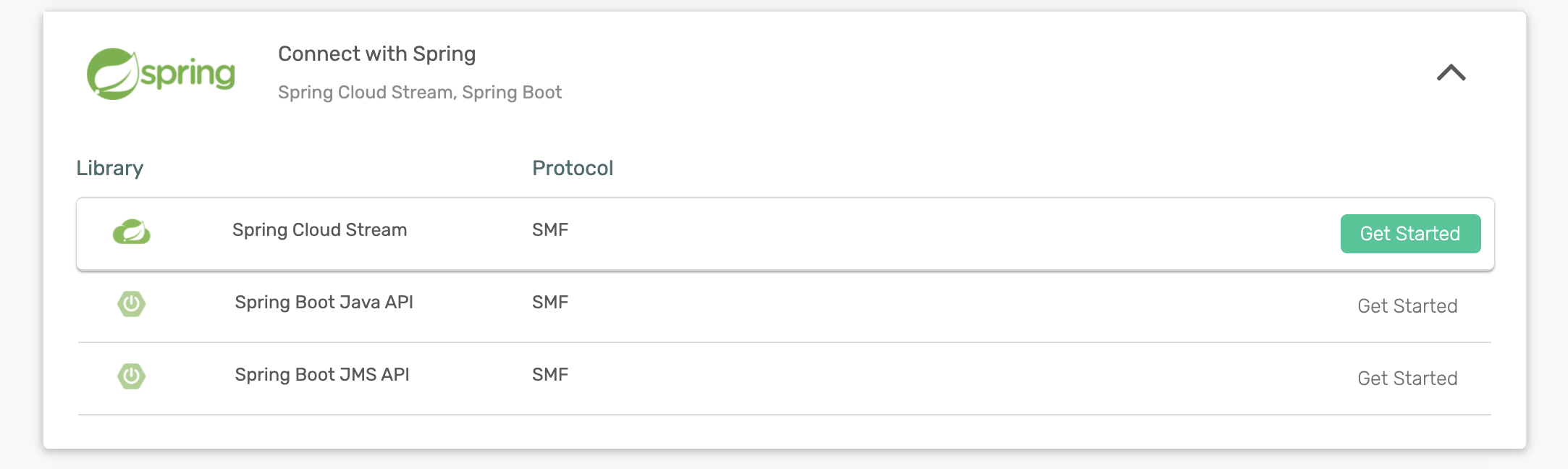Viewport: 1568px width, 469px height.
Task: Click the Connect with Spring title
Action: coord(377,53)
